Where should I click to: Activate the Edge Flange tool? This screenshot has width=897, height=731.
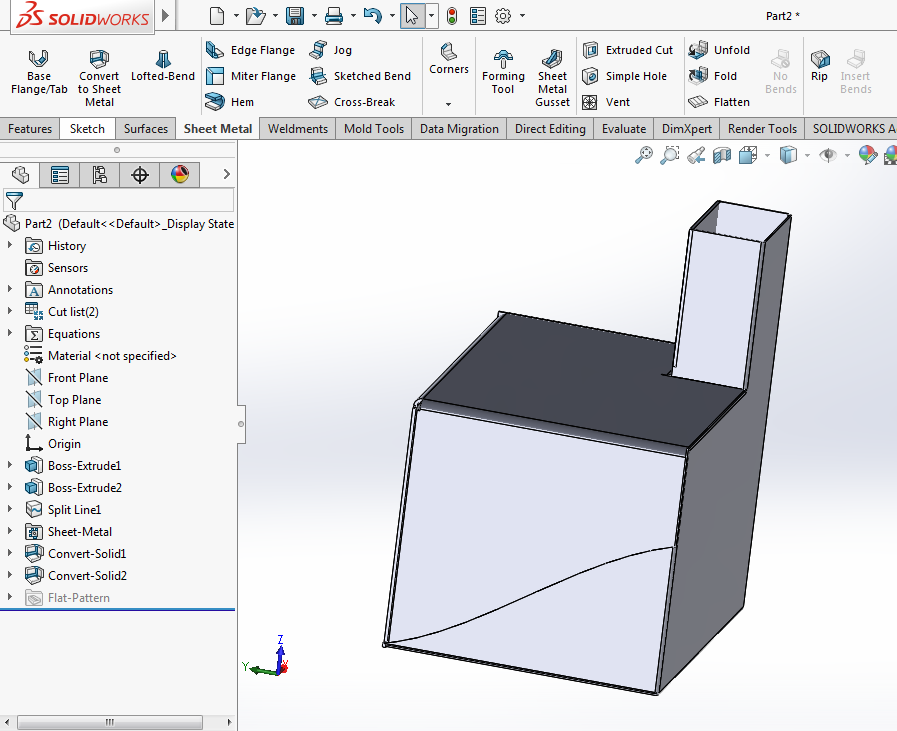(251, 50)
